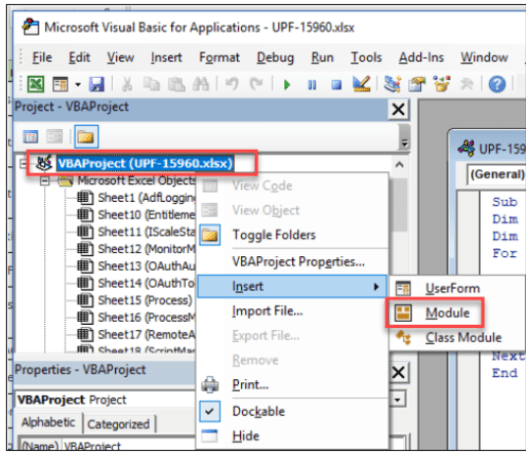The image size is (526, 455).
Task: Click the Toolbox hammer icon
Action: pyautogui.click(x=467, y=84)
